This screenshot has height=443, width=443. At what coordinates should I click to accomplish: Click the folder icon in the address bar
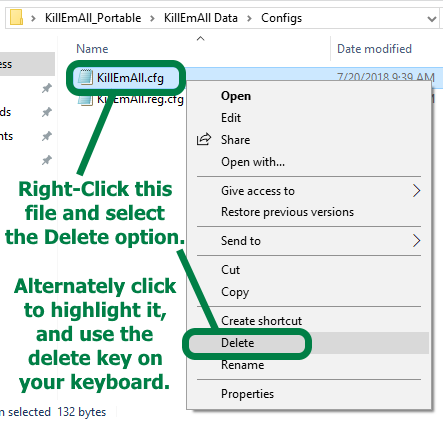[16, 18]
